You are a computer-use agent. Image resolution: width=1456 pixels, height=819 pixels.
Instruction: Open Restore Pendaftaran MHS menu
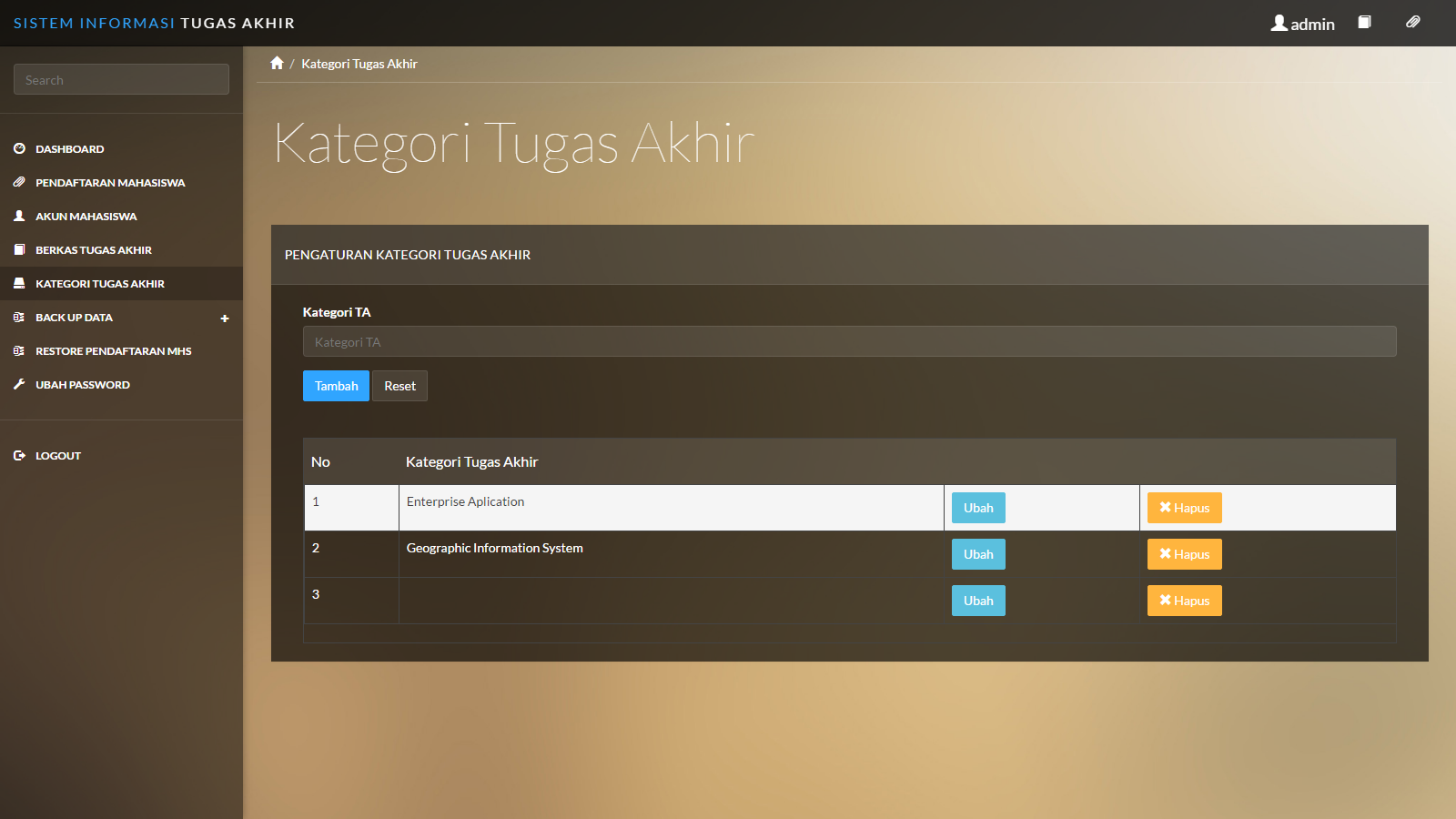(x=121, y=350)
